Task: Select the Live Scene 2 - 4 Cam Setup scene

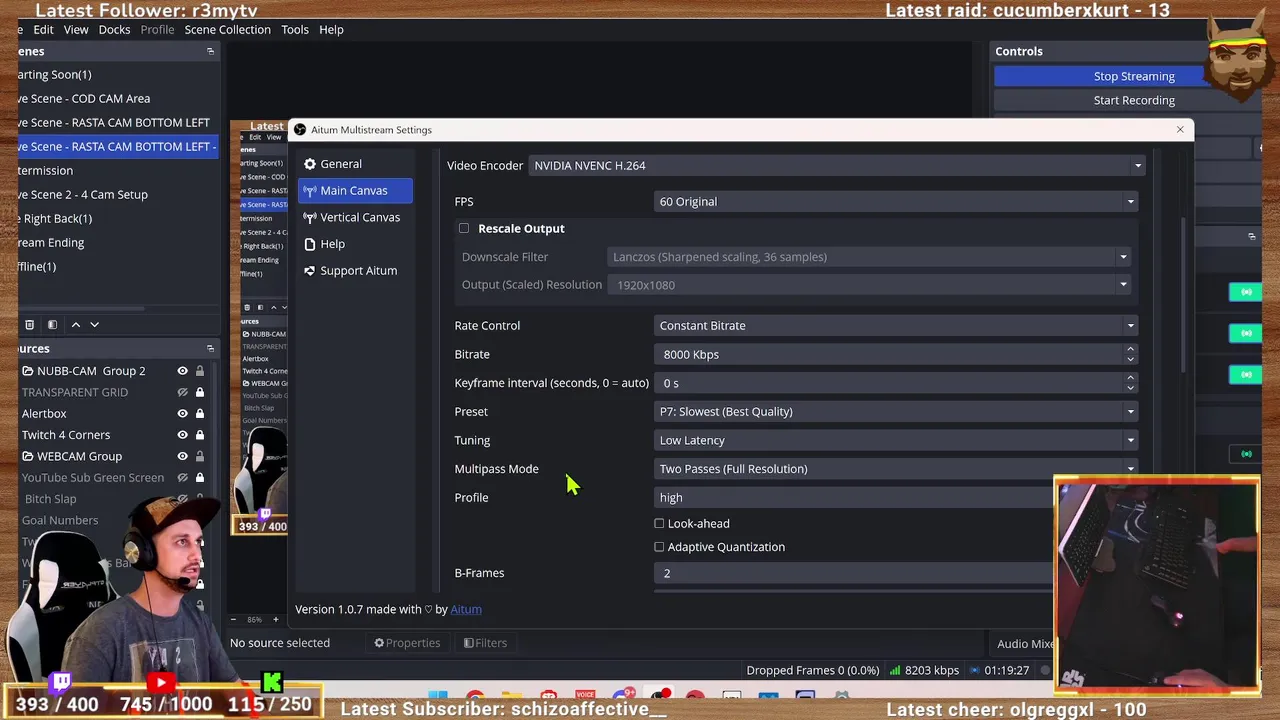Action: click(x=118, y=194)
